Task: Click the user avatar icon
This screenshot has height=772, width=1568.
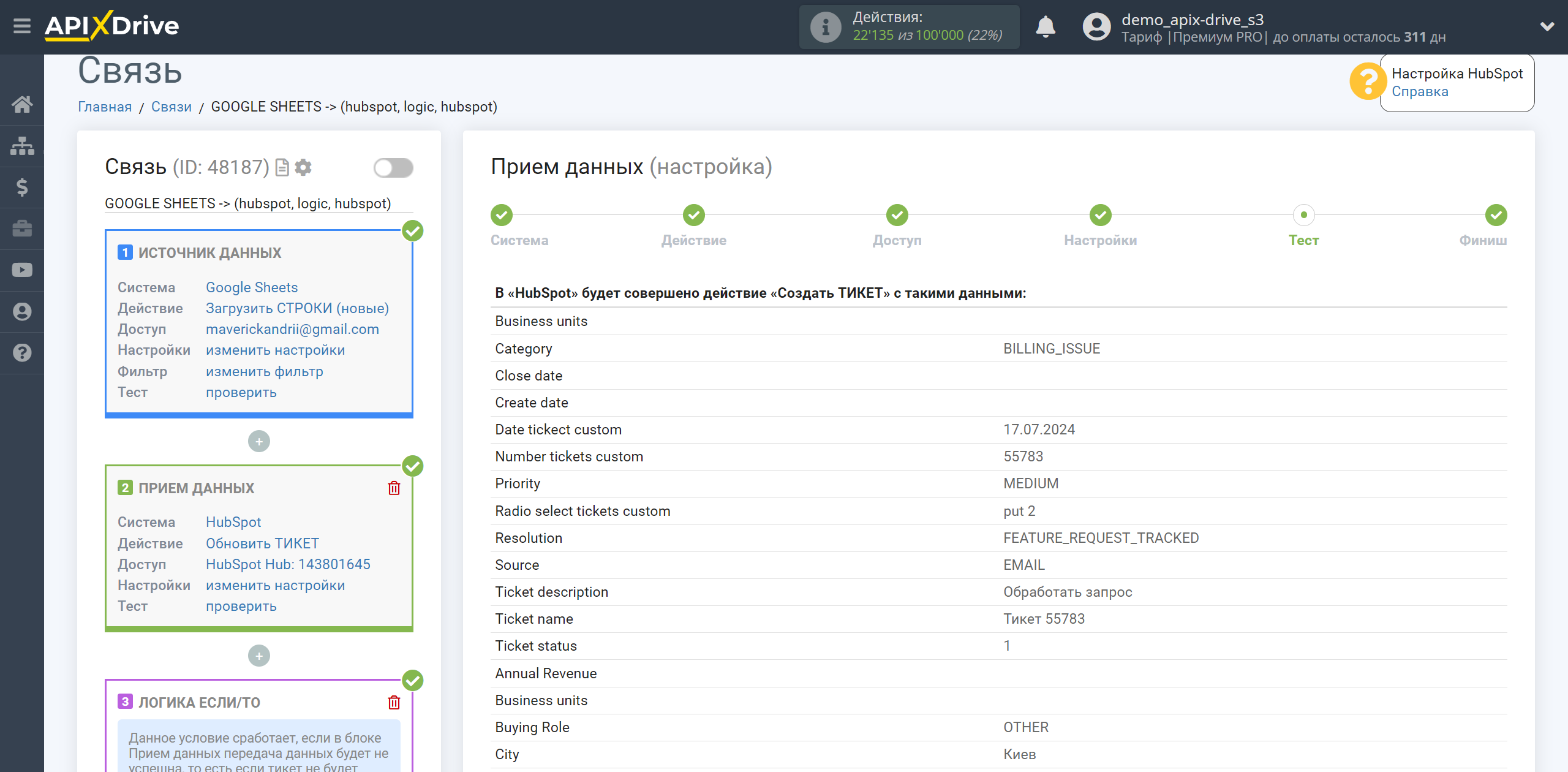Action: pyautogui.click(x=1096, y=27)
